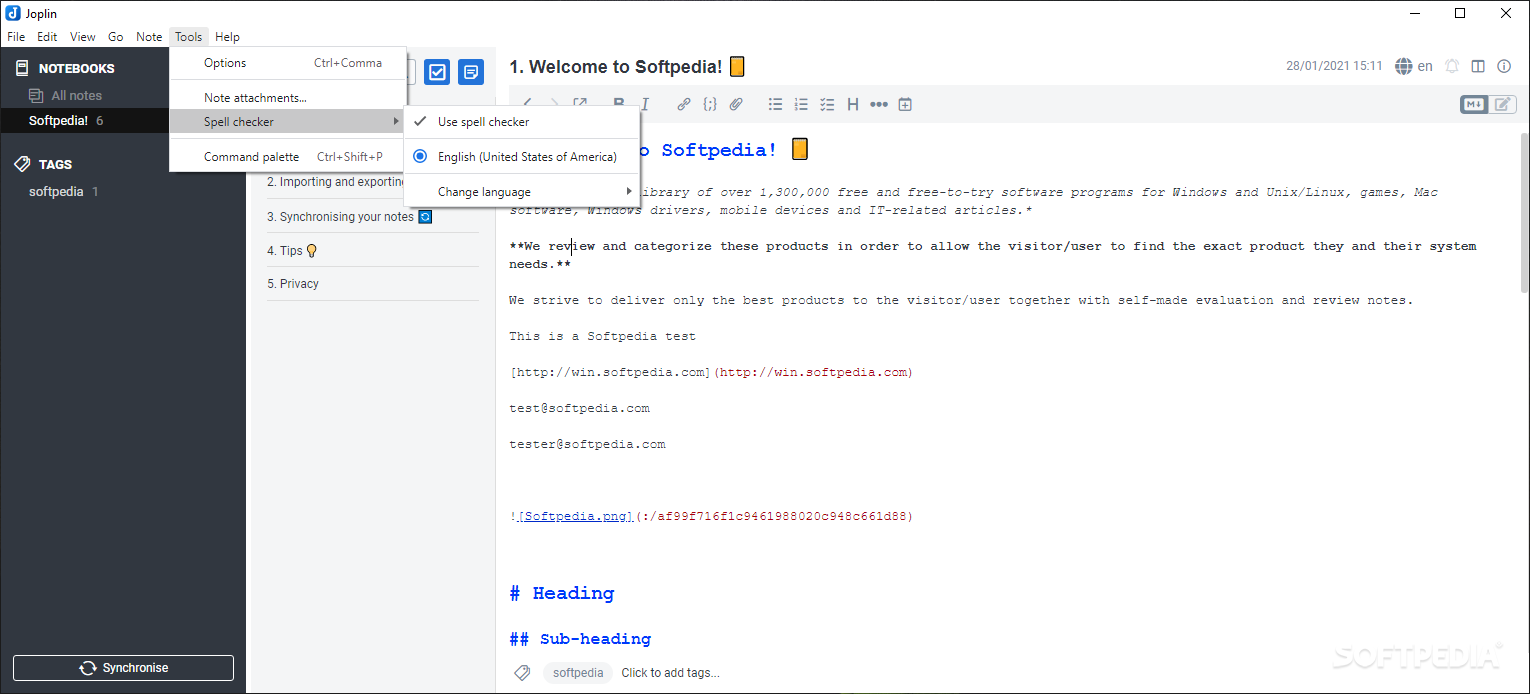Screen dimensions: 1530x694
Task: Create a new note with blue note icon
Action: pyautogui.click(x=471, y=72)
